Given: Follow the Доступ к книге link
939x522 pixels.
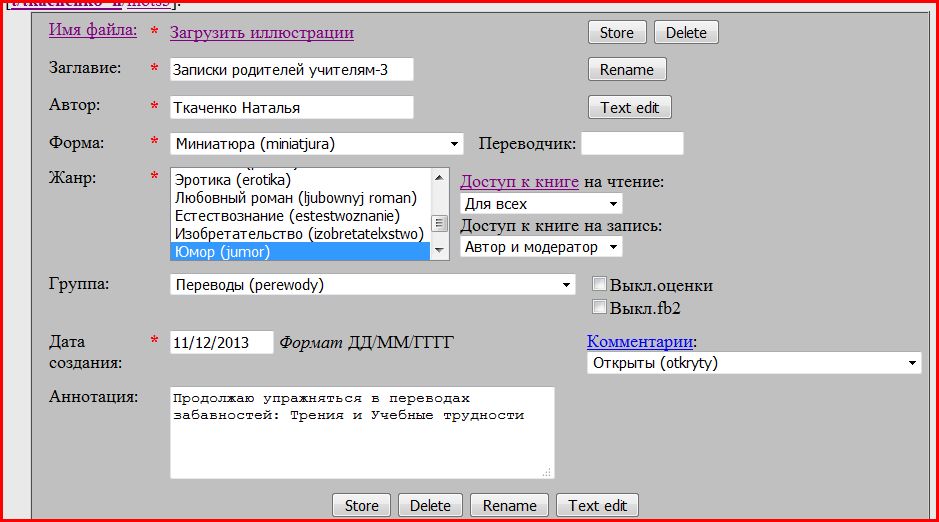Looking at the screenshot, I should (x=519, y=182).
